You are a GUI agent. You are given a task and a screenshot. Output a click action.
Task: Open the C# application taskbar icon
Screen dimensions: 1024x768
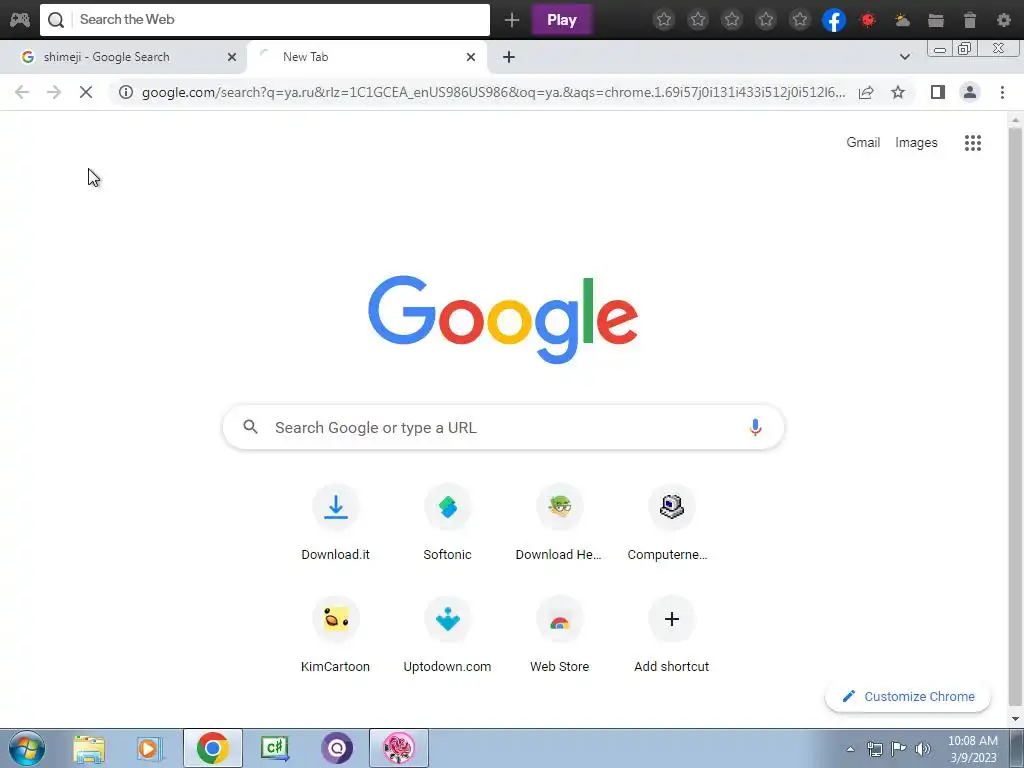[275, 748]
